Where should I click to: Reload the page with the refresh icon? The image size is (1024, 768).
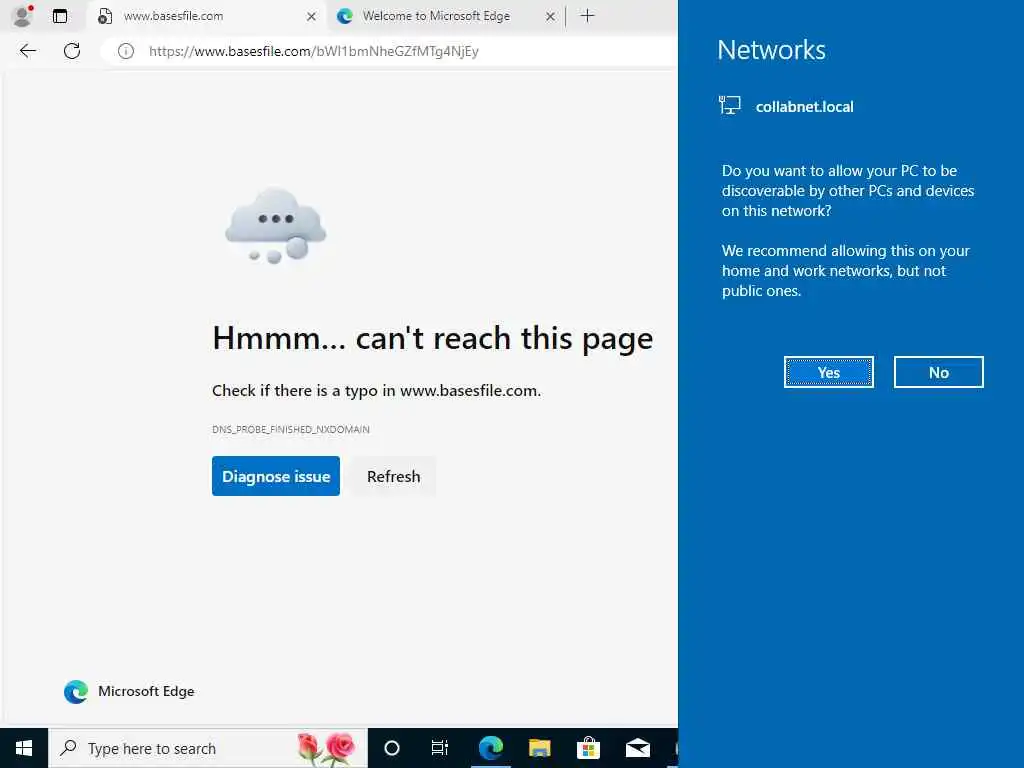click(x=72, y=51)
